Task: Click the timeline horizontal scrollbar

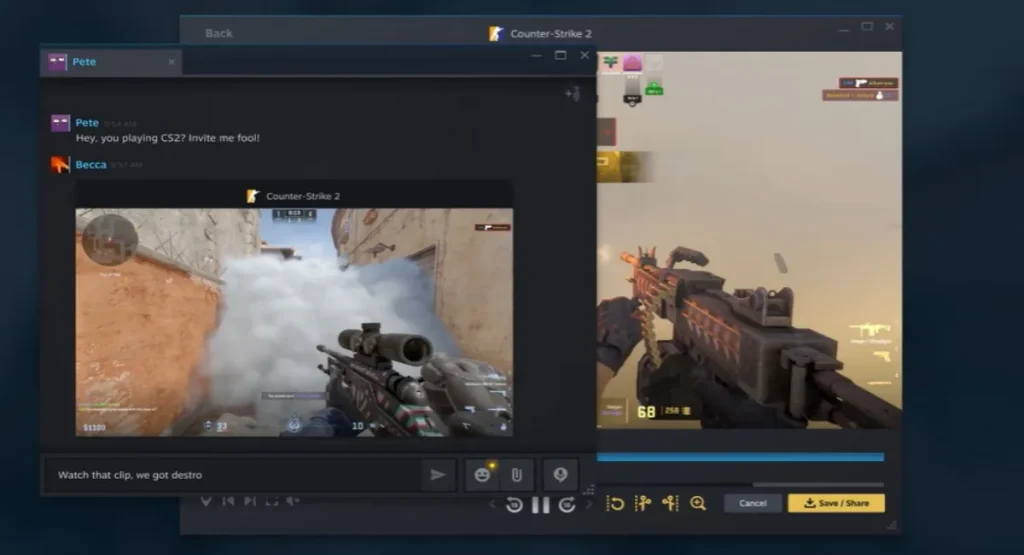Action: point(818,484)
